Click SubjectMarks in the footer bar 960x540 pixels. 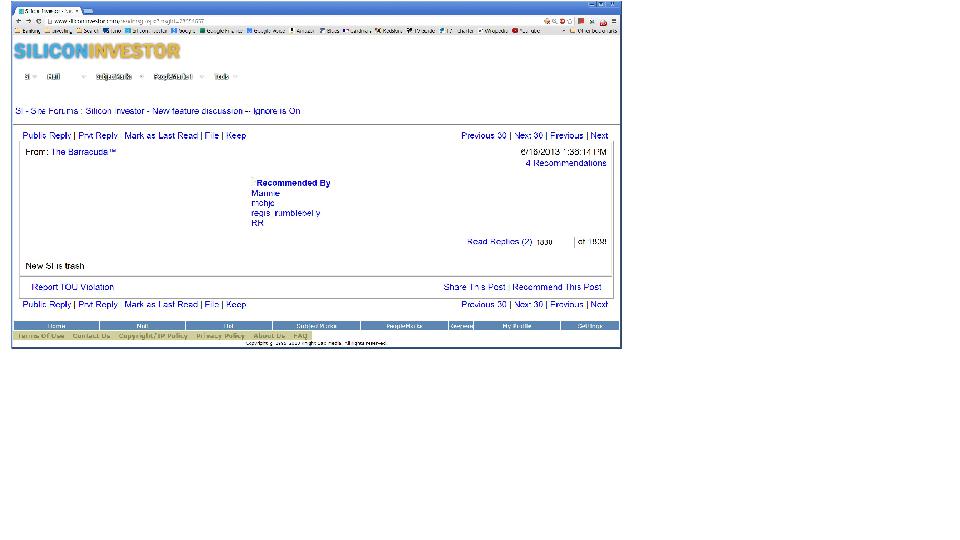pos(317,326)
